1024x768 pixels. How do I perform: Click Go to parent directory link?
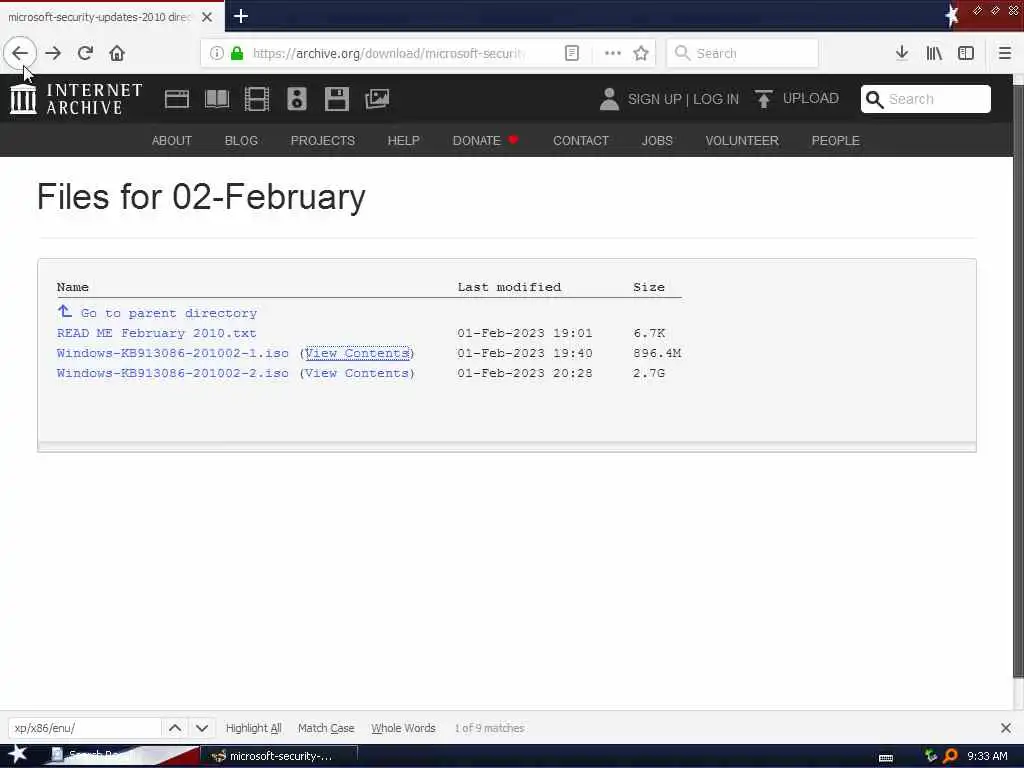168,313
